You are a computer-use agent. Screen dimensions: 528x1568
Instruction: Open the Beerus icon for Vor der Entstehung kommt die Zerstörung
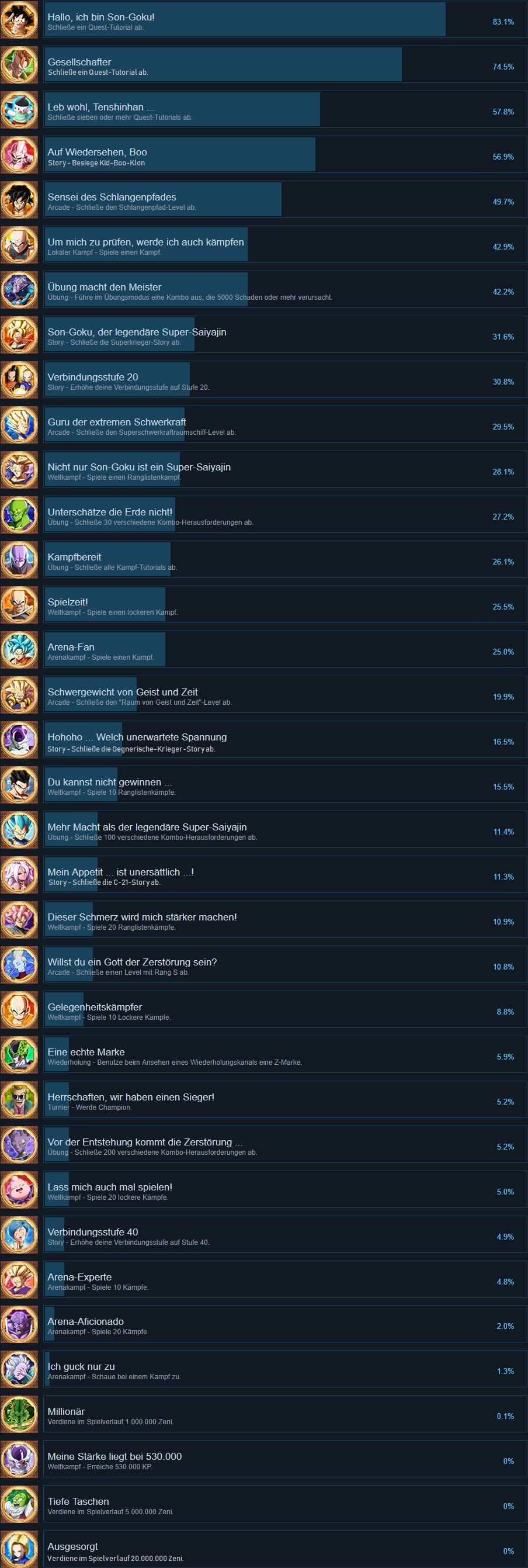(x=19, y=1146)
